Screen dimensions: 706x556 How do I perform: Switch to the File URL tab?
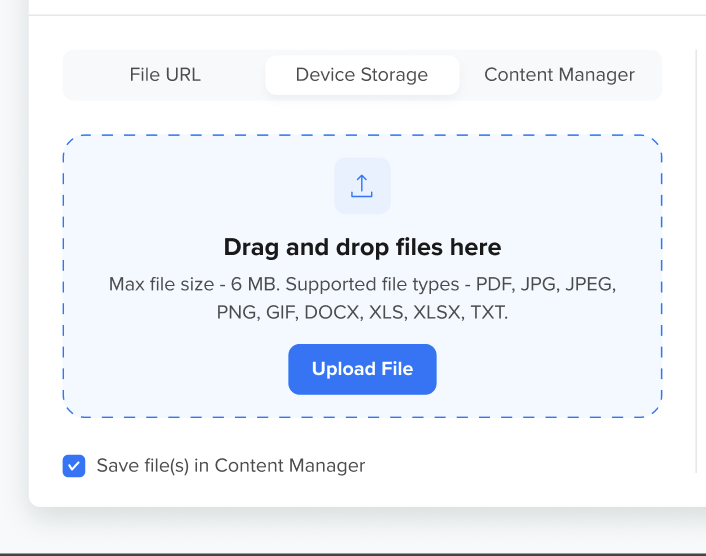pyautogui.click(x=165, y=75)
